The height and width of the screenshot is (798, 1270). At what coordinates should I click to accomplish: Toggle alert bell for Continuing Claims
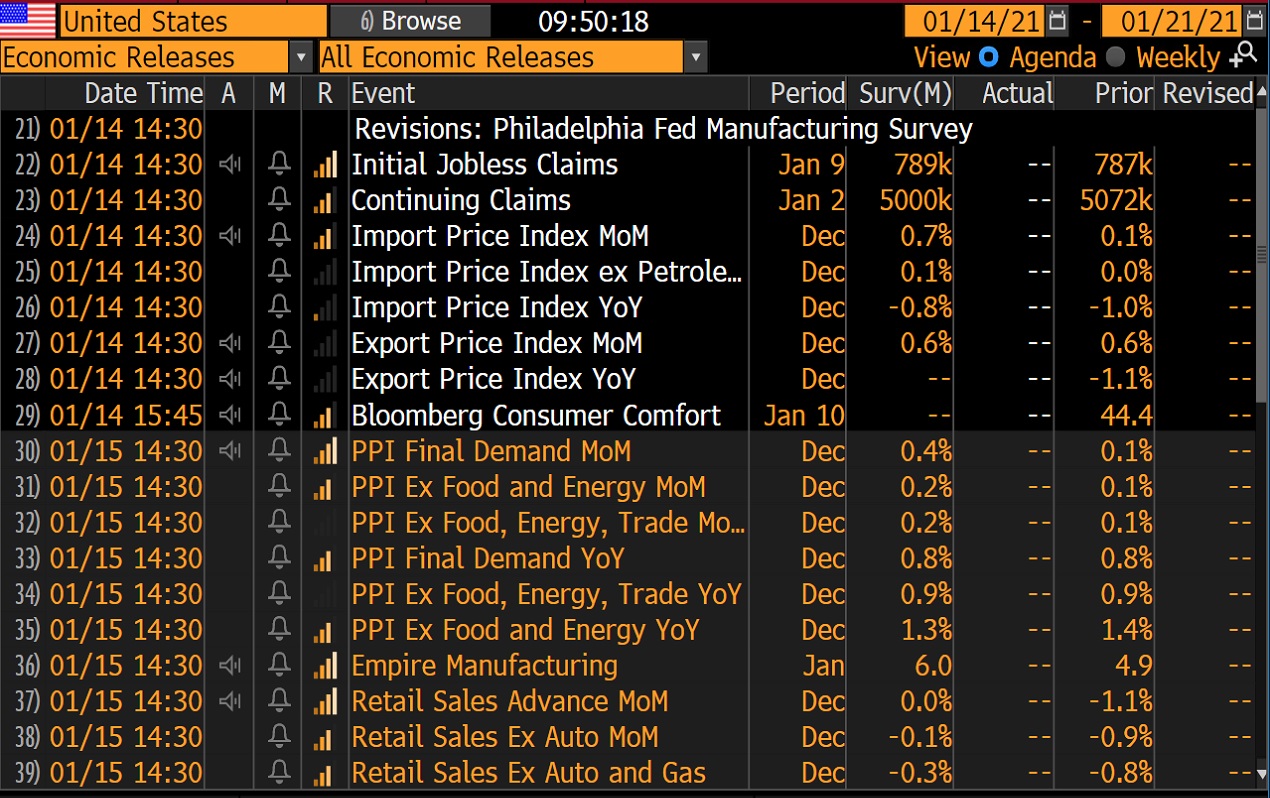point(279,201)
